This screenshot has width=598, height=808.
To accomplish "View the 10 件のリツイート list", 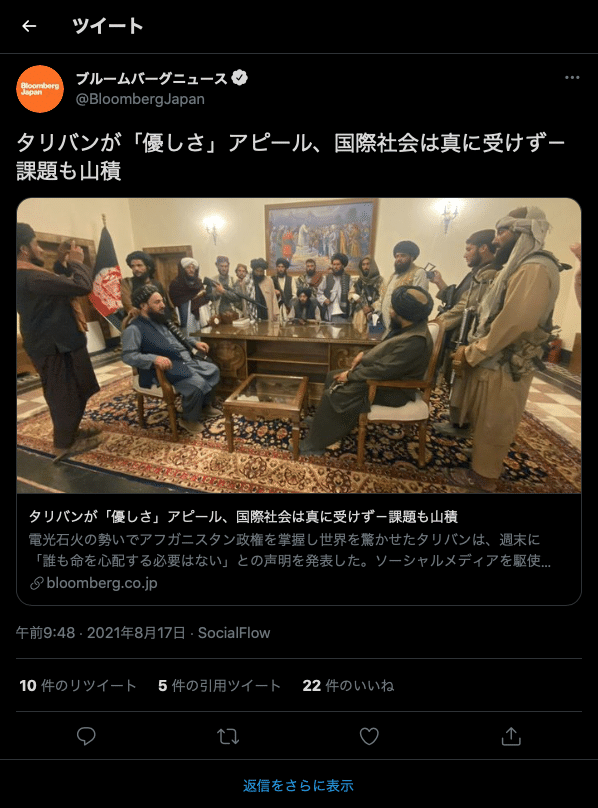I will 78,685.
